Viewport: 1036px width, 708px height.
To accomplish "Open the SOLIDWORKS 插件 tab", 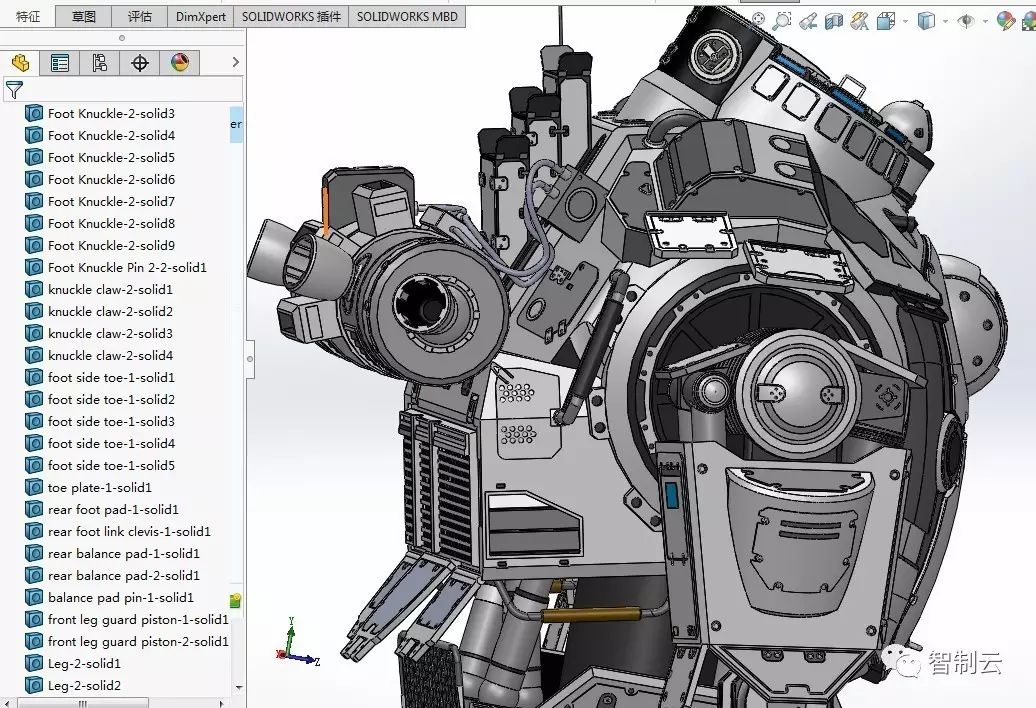I will coord(291,17).
